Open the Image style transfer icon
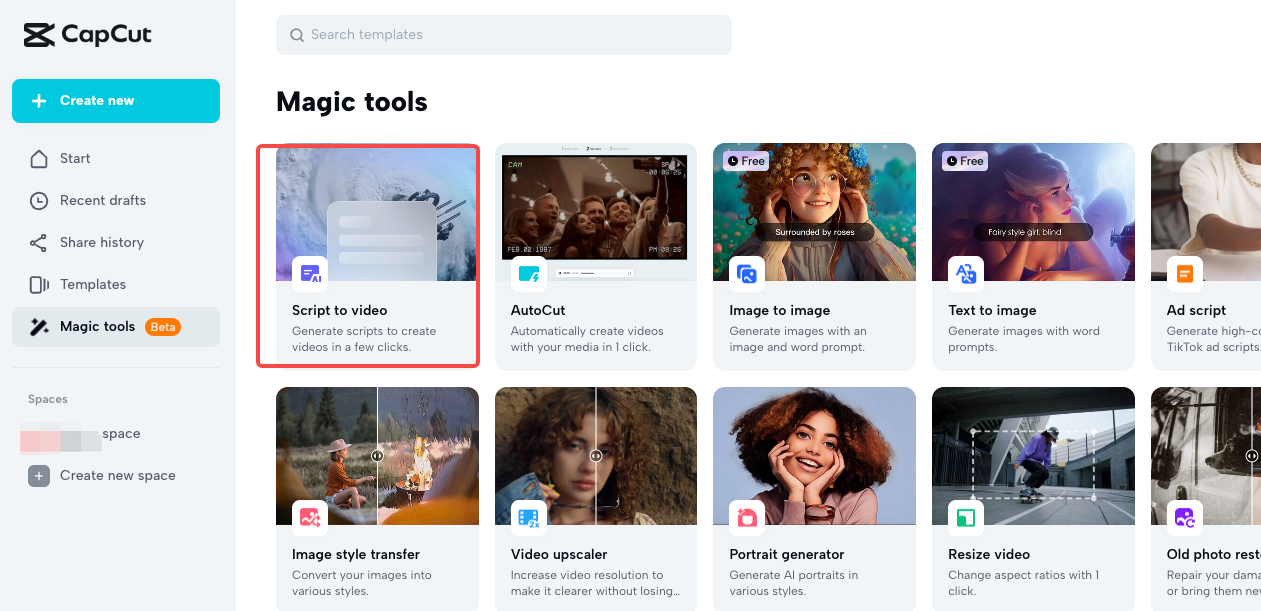The image size is (1261, 611). pos(310,517)
